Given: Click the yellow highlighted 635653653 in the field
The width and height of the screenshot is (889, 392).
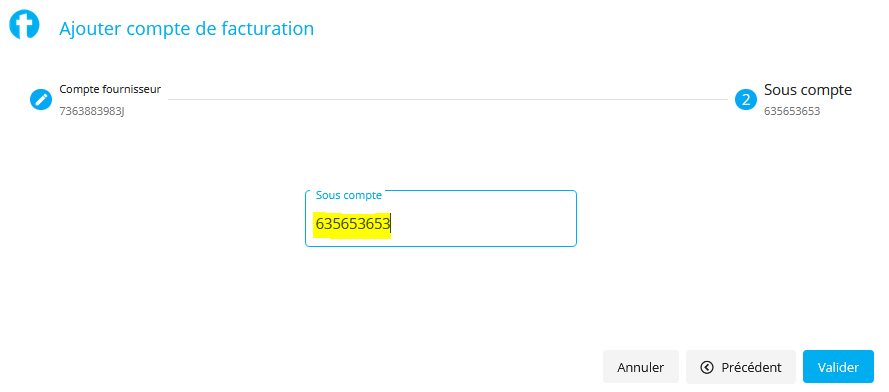Looking at the screenshot, I should (353, 225).
